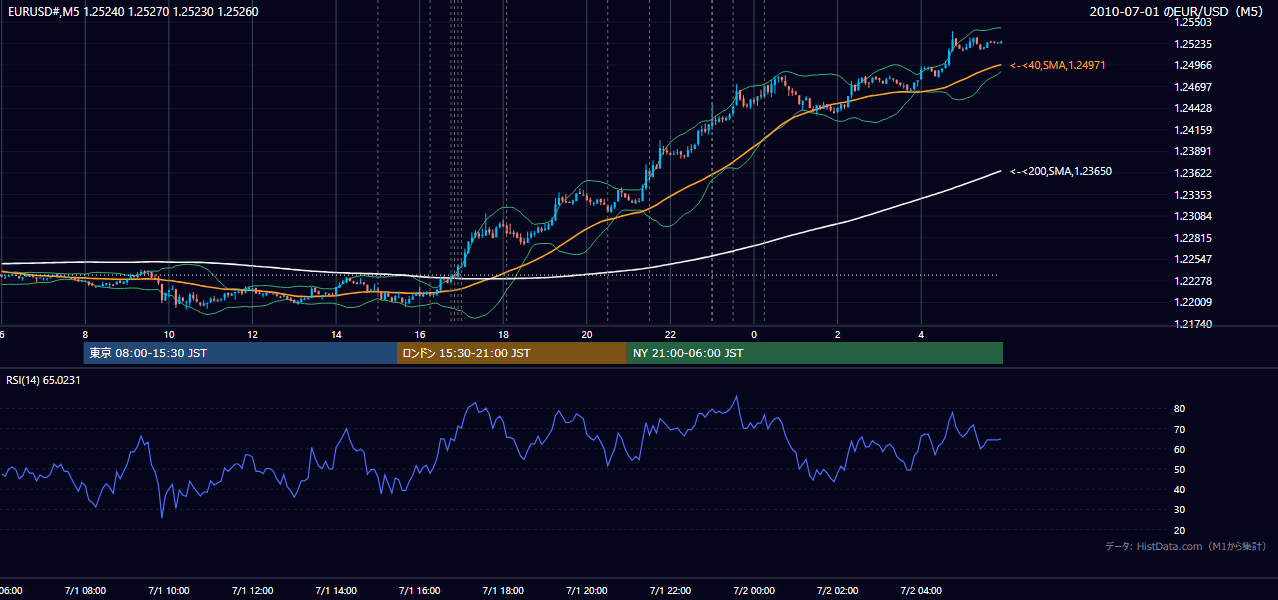Click price axis value 1.24966
The height and width of the screenshot is (600, 1278).
1193,65
